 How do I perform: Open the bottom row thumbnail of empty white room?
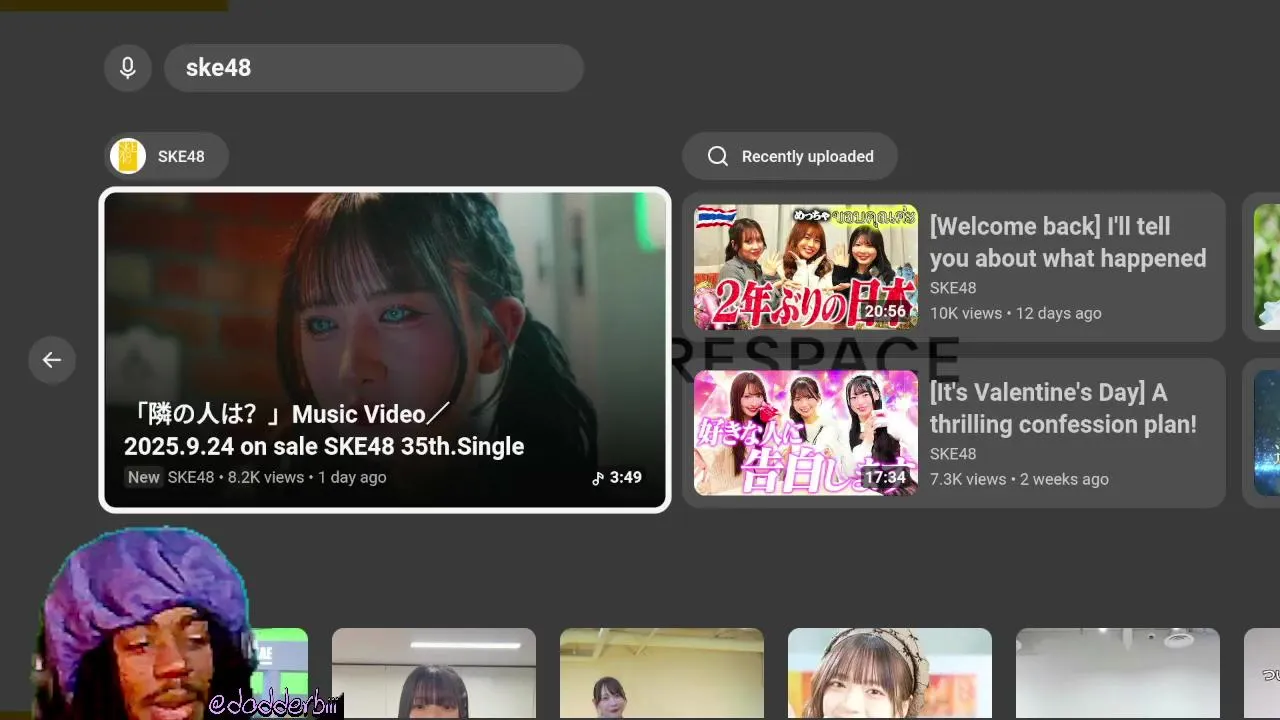tap(1118, 673)
